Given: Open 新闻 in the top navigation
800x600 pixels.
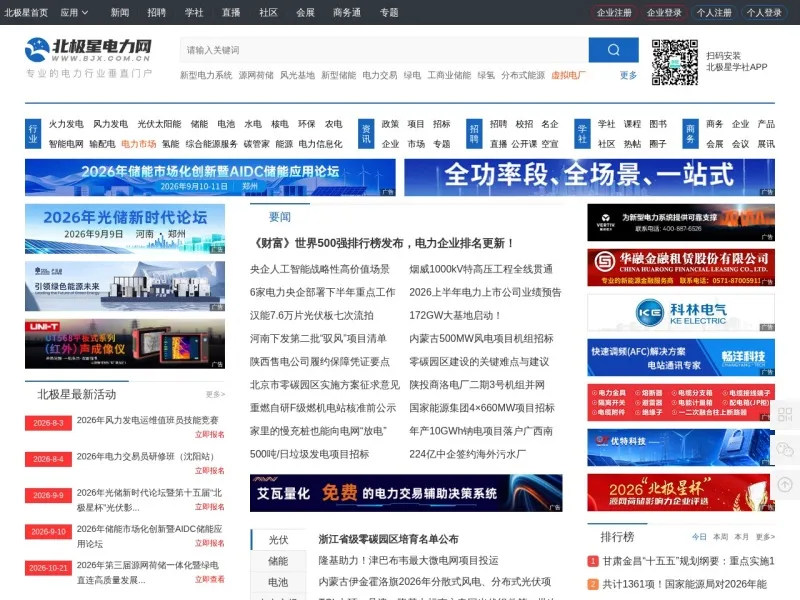Looking at the screenshot, I should click(x=120, y=12).
